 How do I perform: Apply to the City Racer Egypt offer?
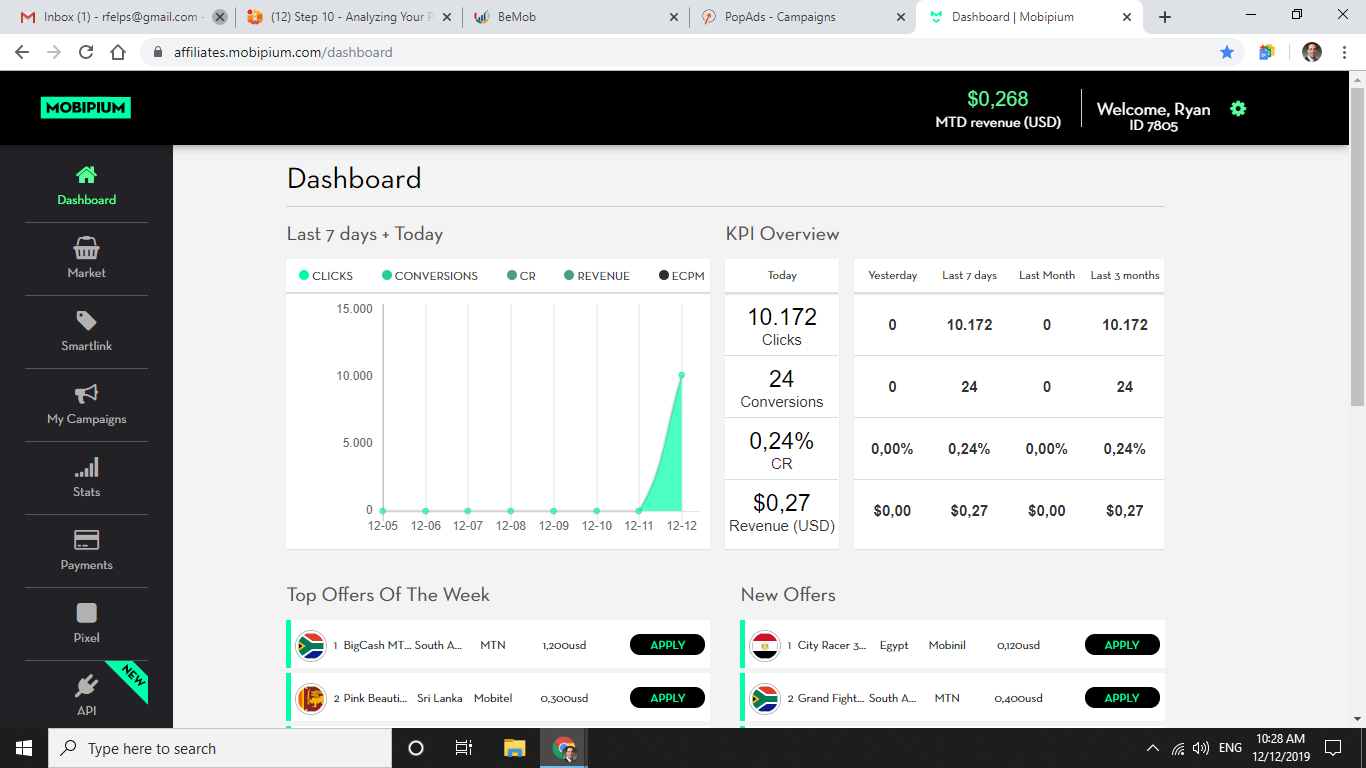1122,645
